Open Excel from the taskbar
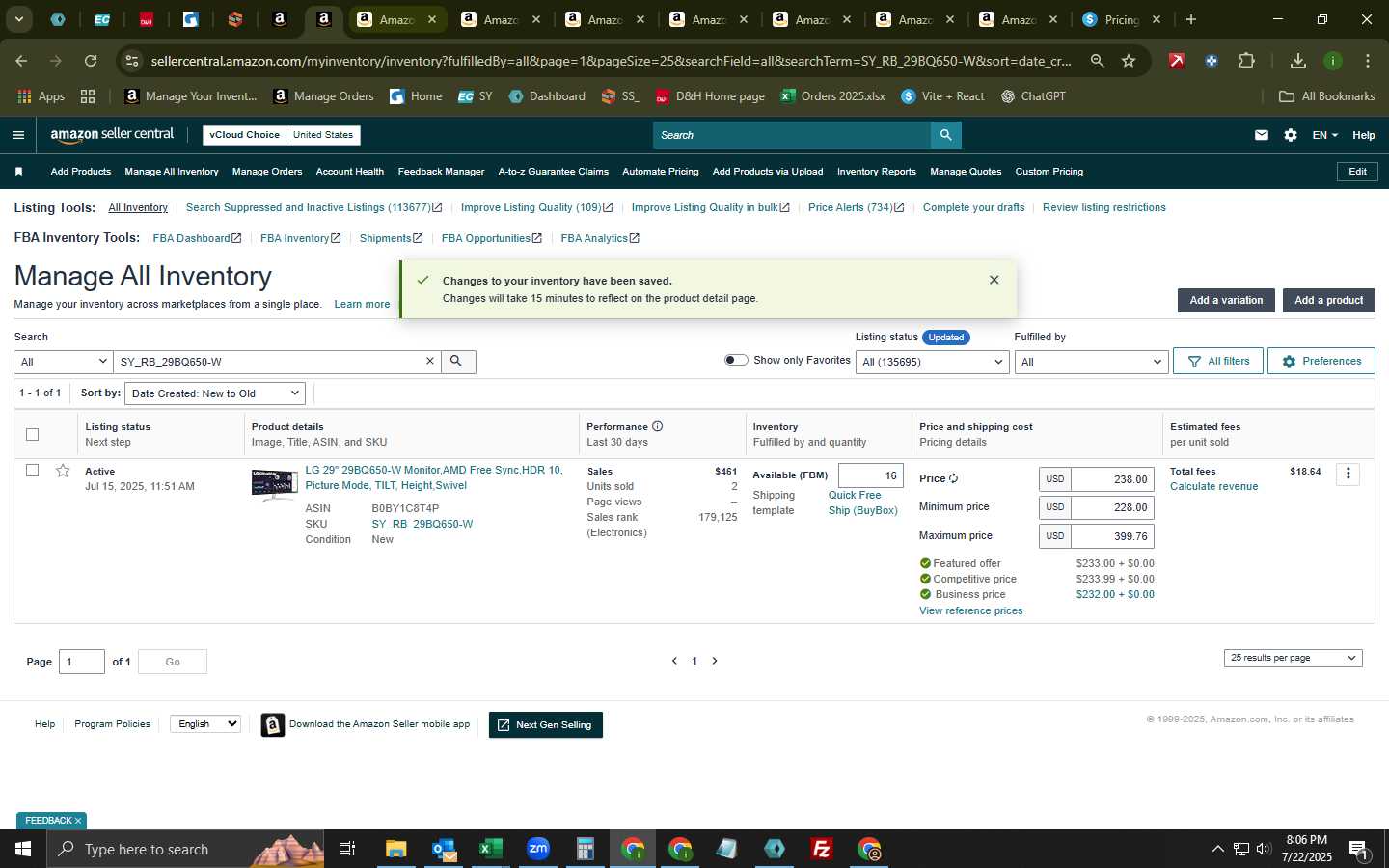The height and width of the screenshot is (868, 1389). pos(490,849)
